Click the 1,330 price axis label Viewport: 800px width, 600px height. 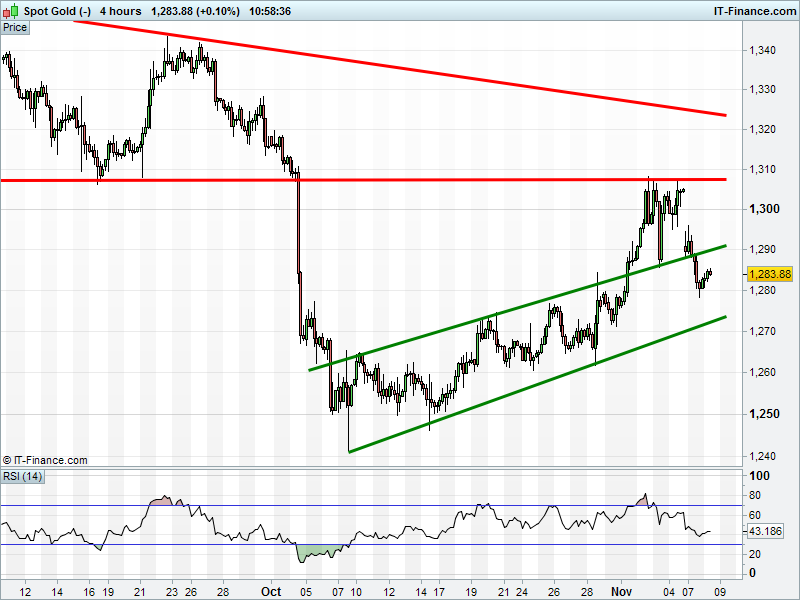point(762,89)
